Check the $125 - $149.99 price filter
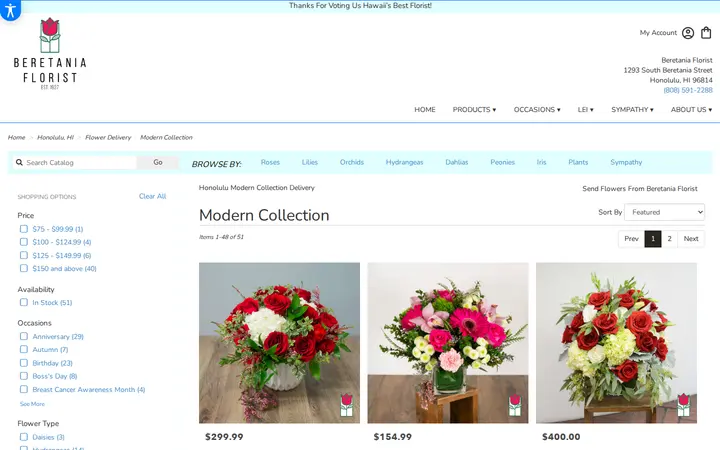Image resolution: width=720 pixels, height=450 pixels. coord(24,255)
